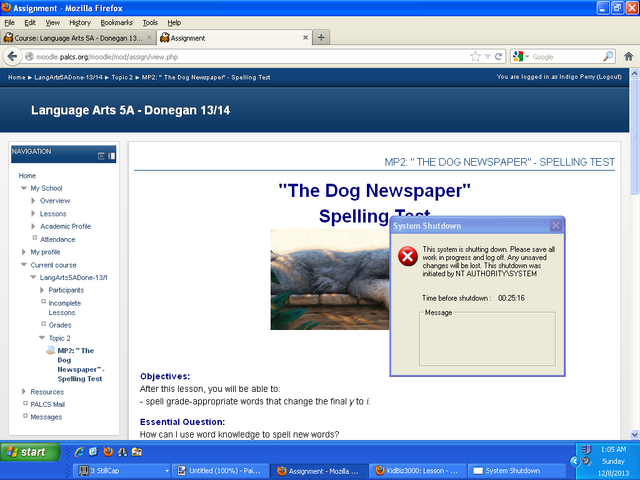The height and width of the screenshot is (480, 640).
Task: Expand the Overview node arrow
Action: (33, 200)
